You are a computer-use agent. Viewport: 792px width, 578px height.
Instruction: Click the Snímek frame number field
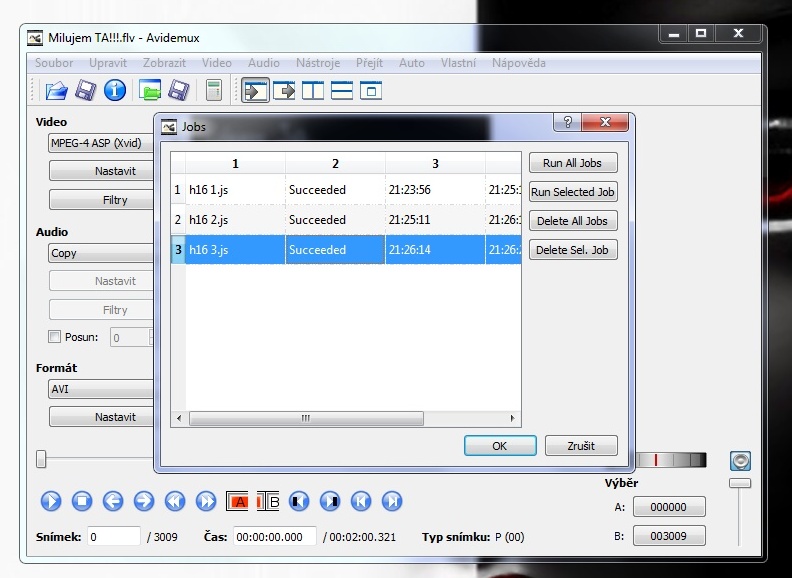tap(114, 537)
